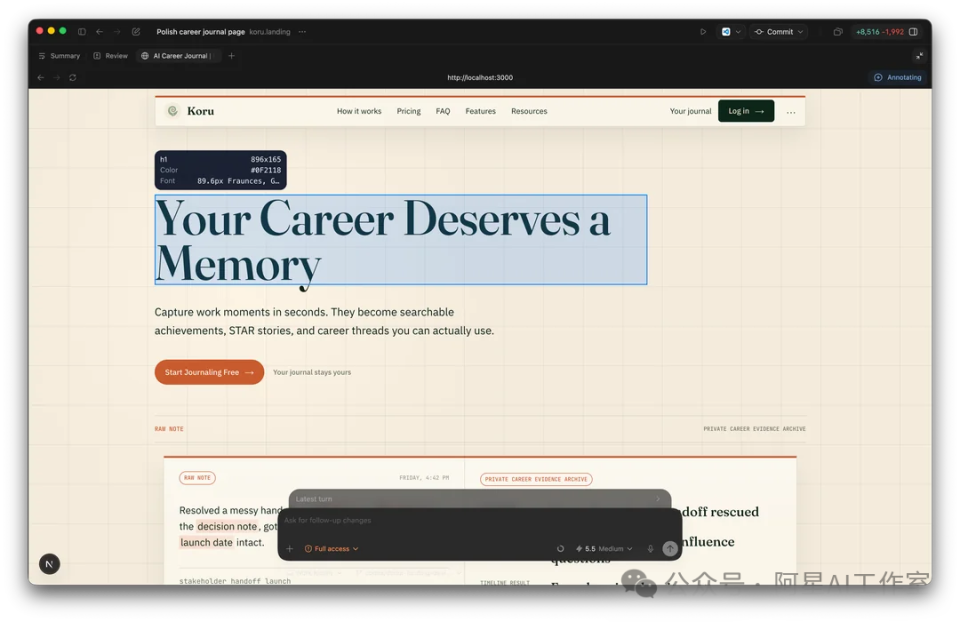Click the FRIDAY, 4:42 PM timestamp

(424, 478)
